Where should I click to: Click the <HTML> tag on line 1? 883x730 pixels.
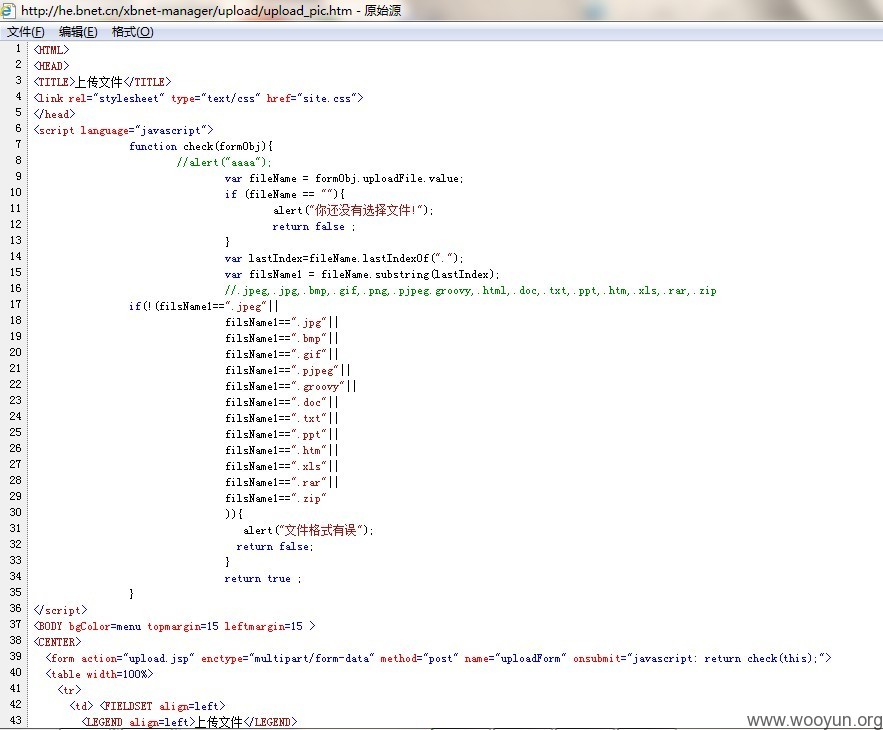point(51,50)
